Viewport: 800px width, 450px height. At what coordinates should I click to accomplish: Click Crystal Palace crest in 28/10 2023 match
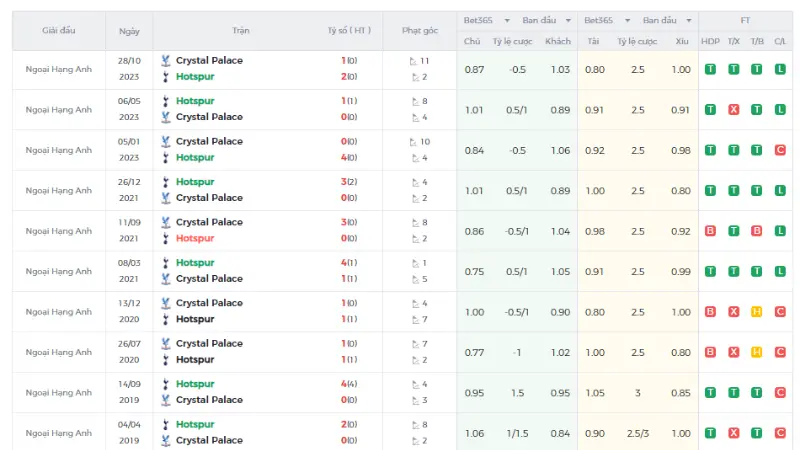(x=165, y=61)
